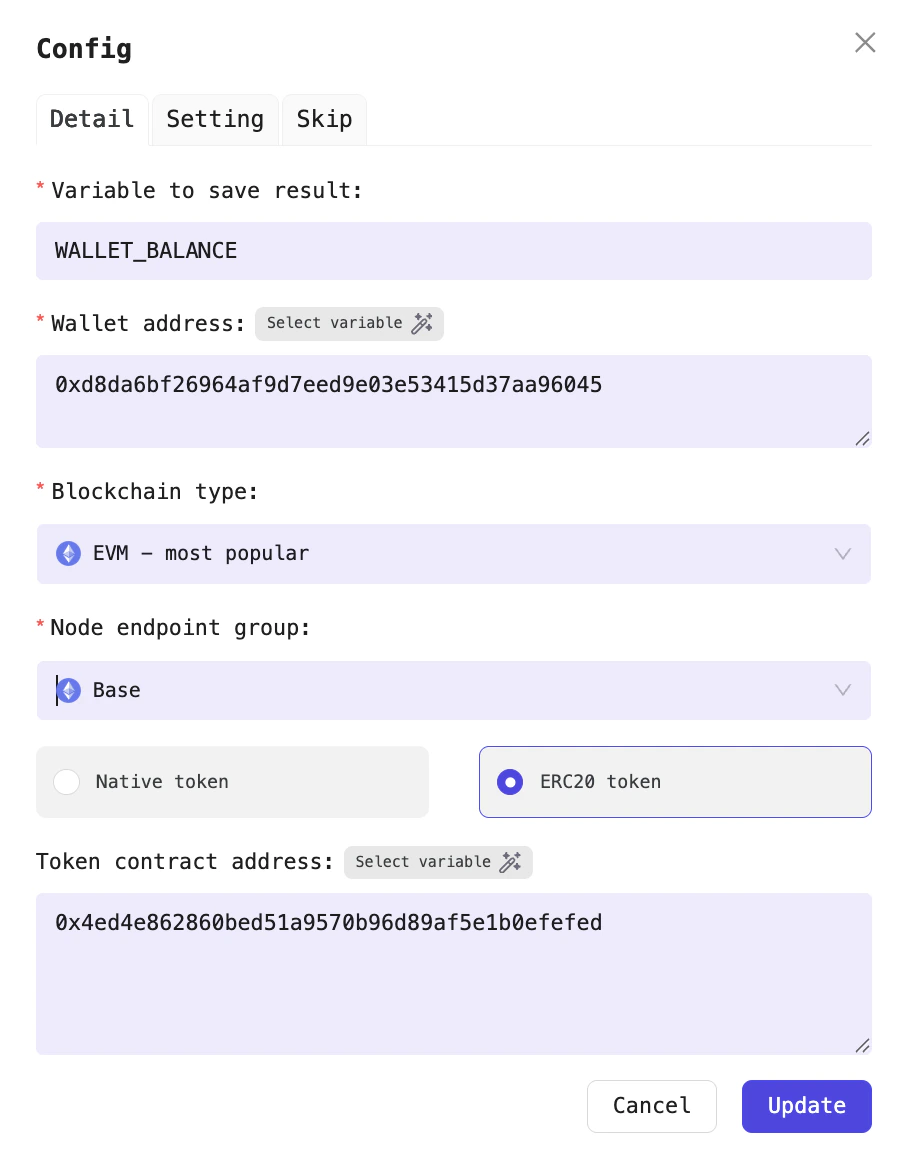Viewport: 904px width, 1160px height.
Task: Click the resize grip of the wallet address box
Action: pyautogui.click(x=862, y=438)
